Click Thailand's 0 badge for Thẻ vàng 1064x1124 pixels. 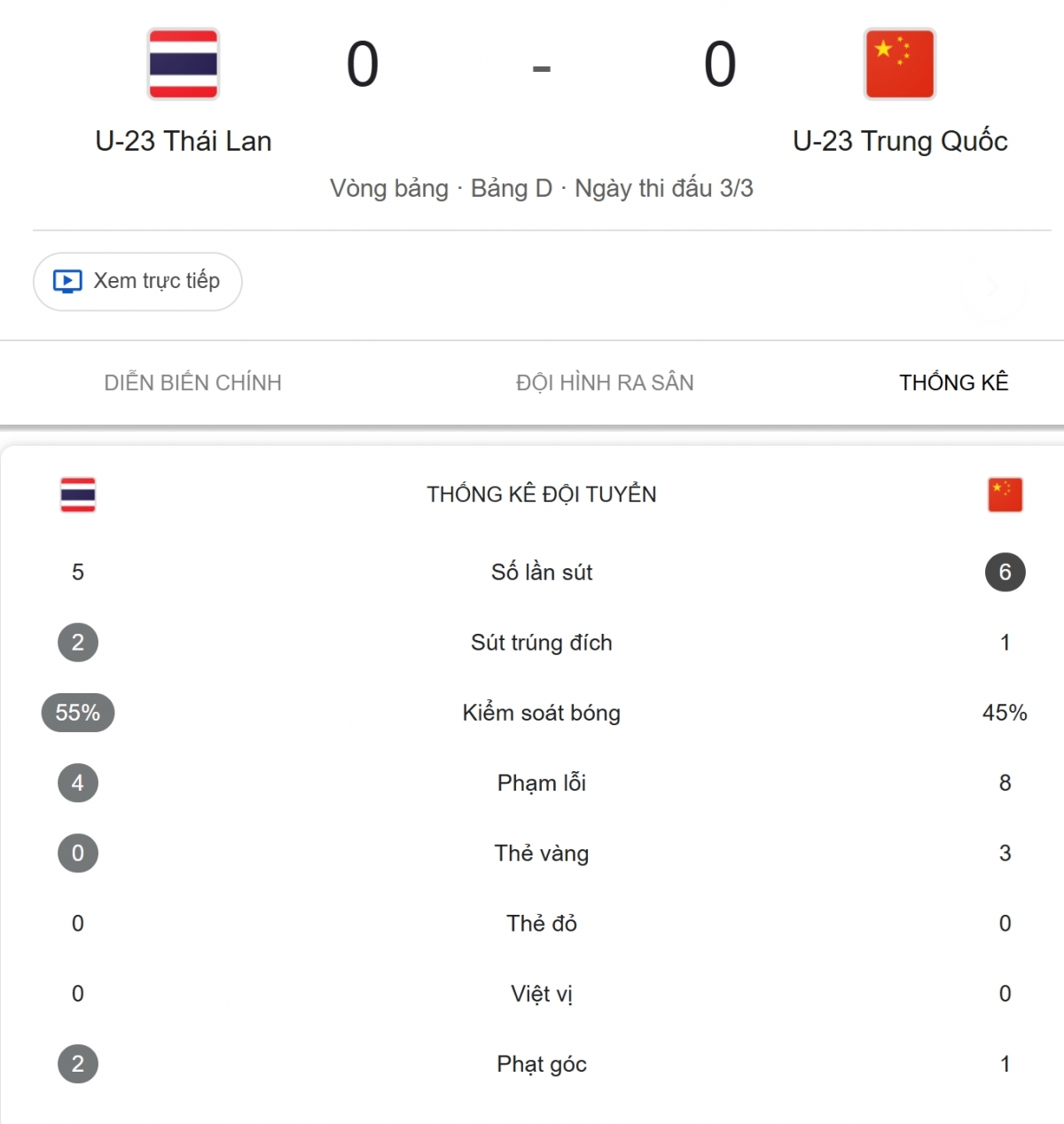tap(78, 854)
